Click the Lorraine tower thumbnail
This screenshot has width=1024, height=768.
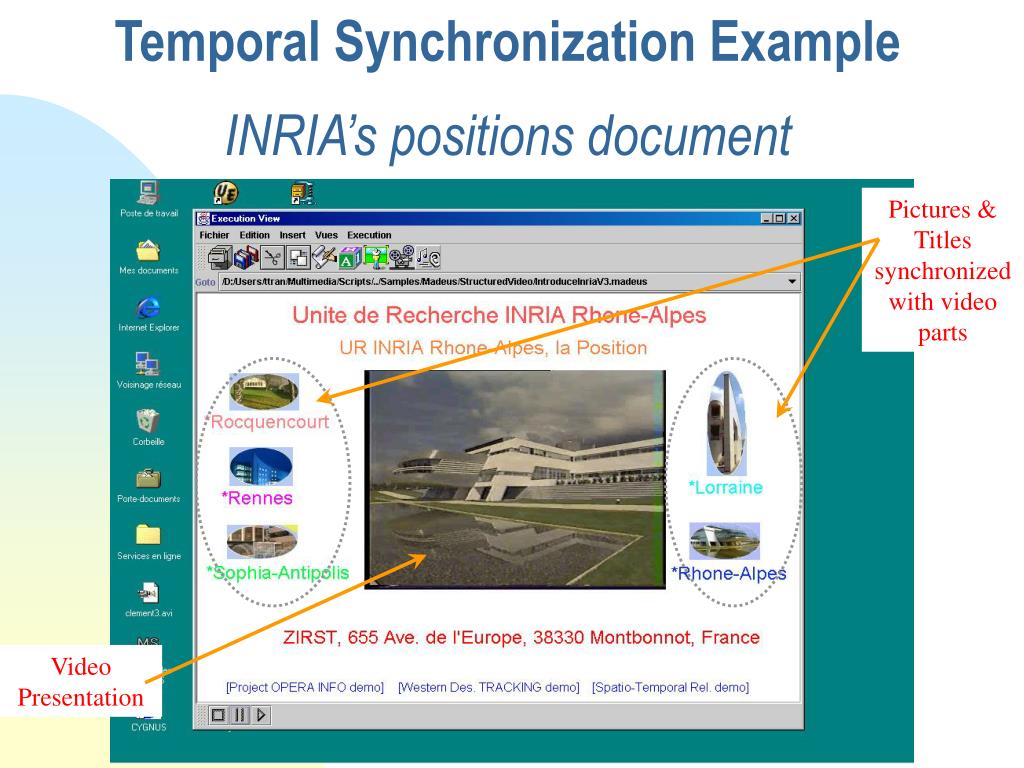[726, 423]
